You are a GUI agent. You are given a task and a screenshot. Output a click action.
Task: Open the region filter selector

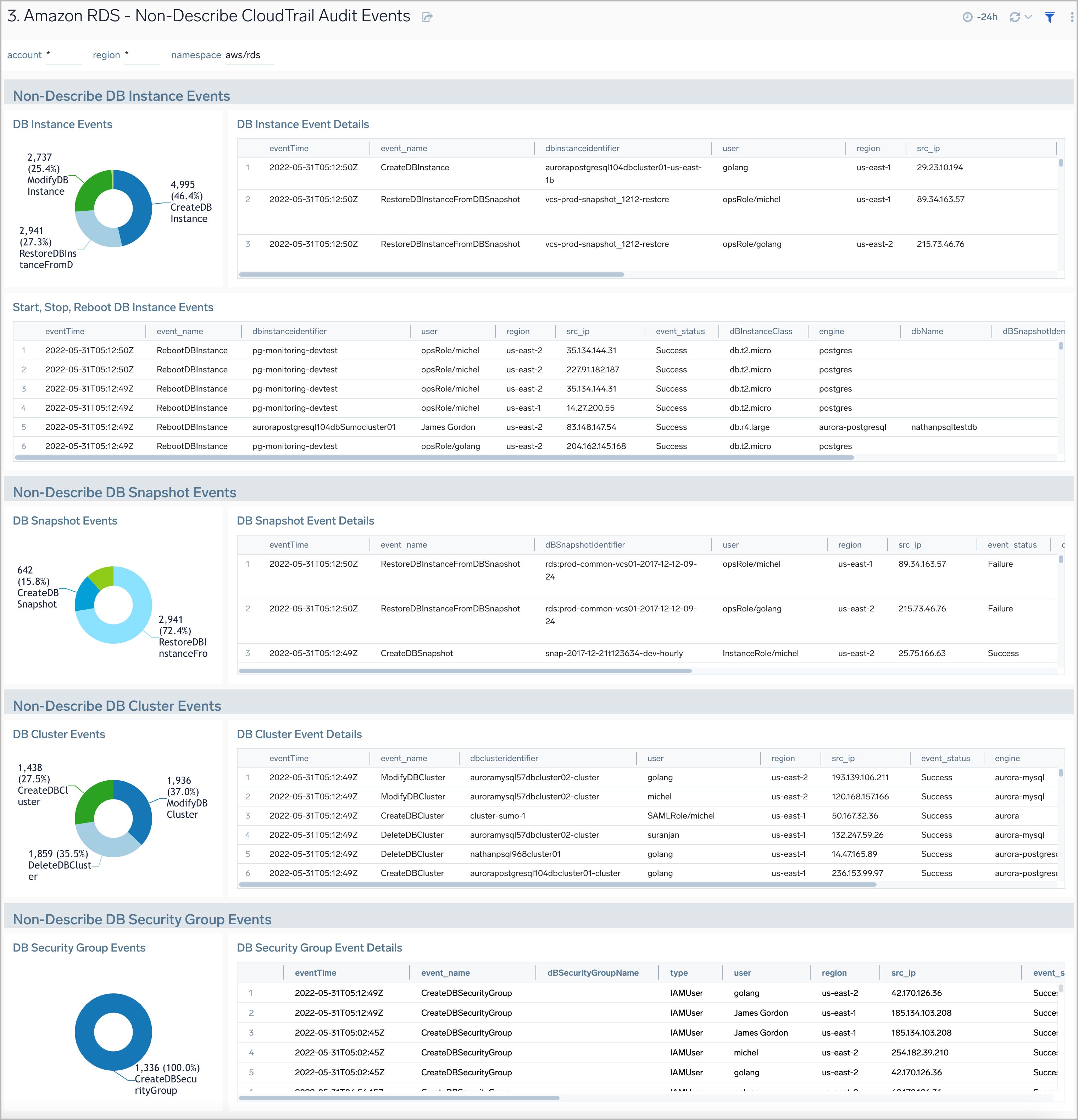point(142,55)
